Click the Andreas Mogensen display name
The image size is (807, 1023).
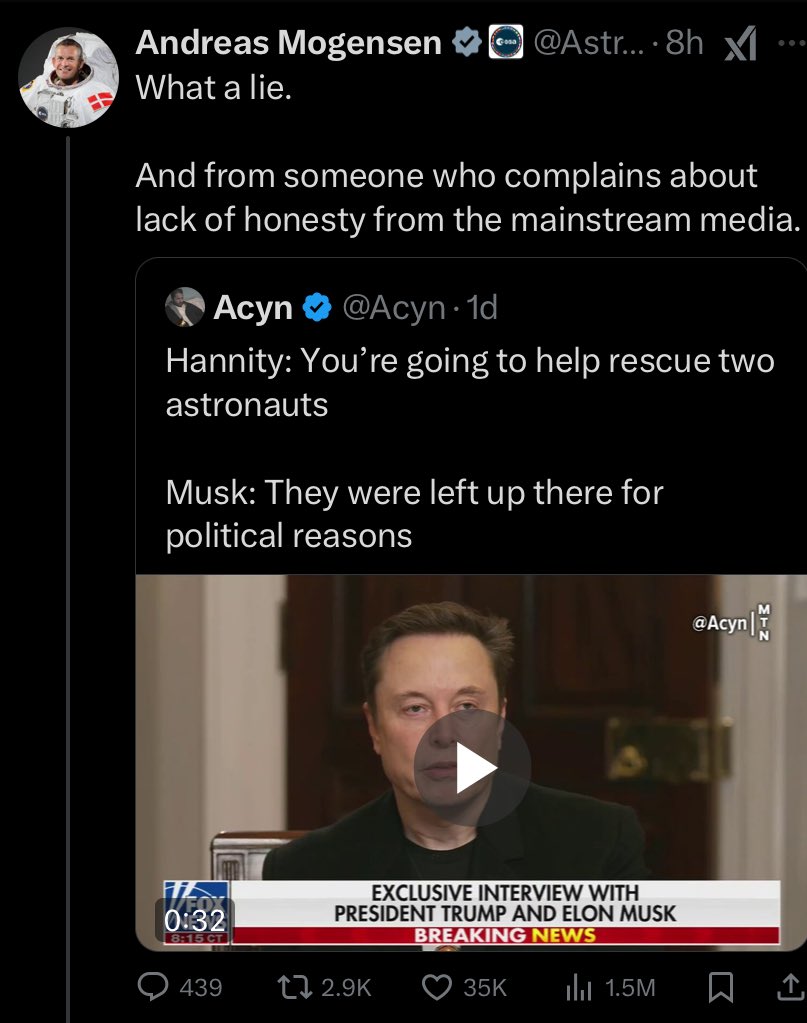[x=289, y=43]
